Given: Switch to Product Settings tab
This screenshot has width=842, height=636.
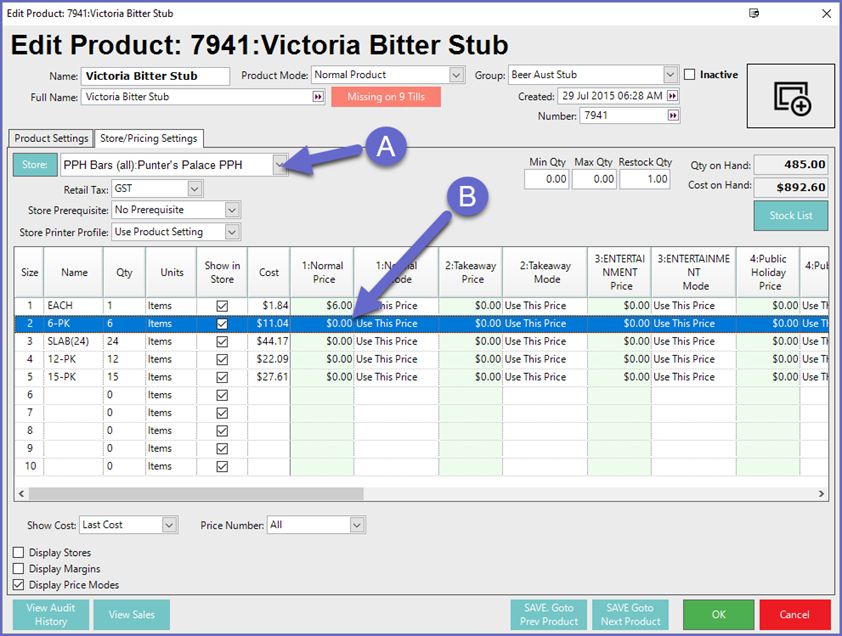Looking at the screenshot, I should click(51, 138).
